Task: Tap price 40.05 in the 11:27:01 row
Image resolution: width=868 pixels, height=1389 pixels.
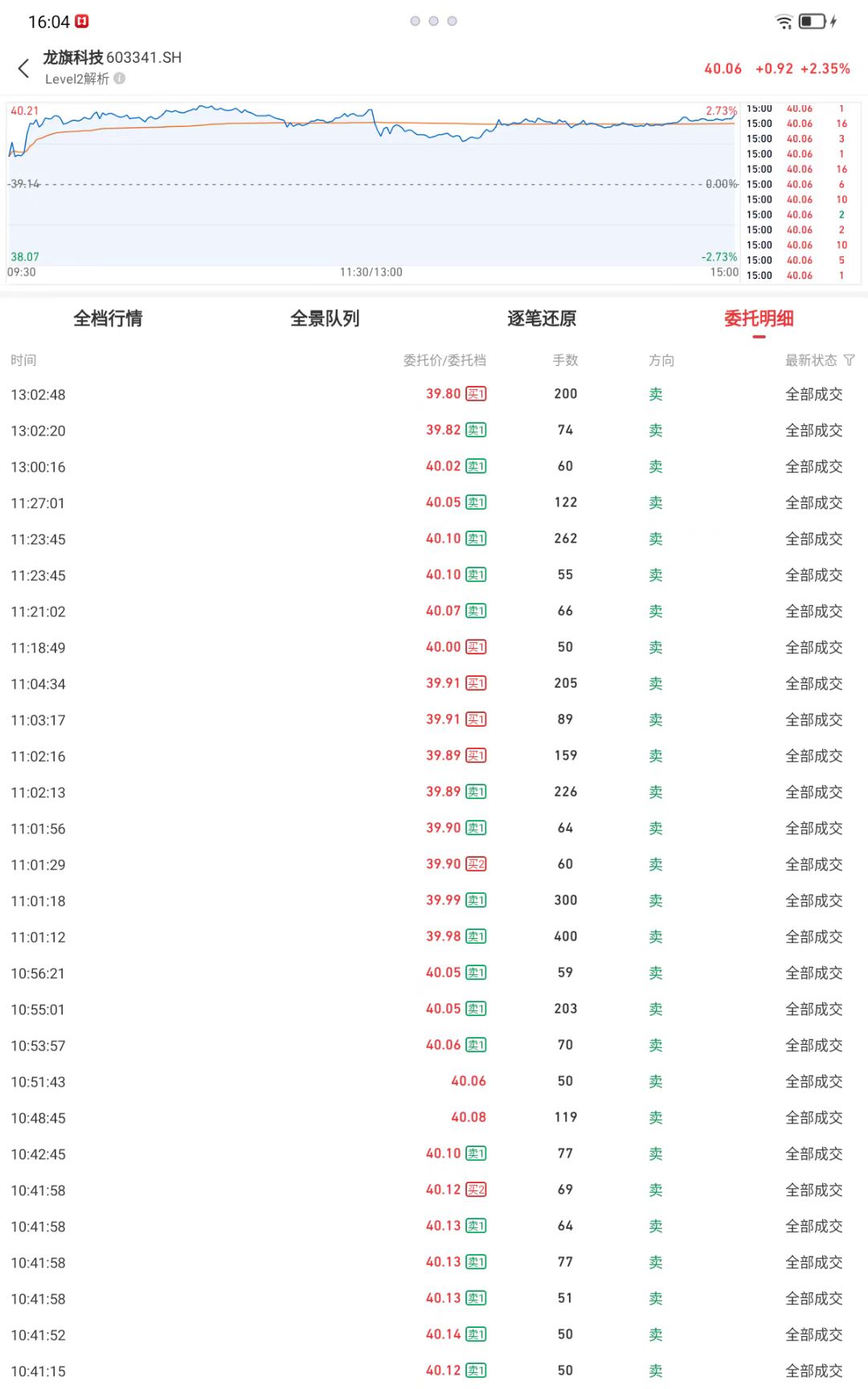Action: [444, 502]
